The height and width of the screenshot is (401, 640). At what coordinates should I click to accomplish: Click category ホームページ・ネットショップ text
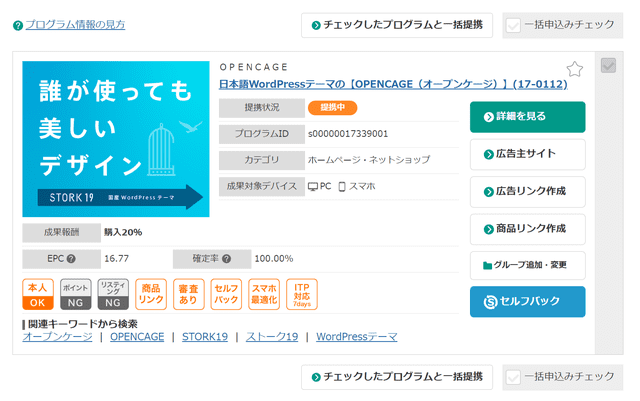coord(369,160)
